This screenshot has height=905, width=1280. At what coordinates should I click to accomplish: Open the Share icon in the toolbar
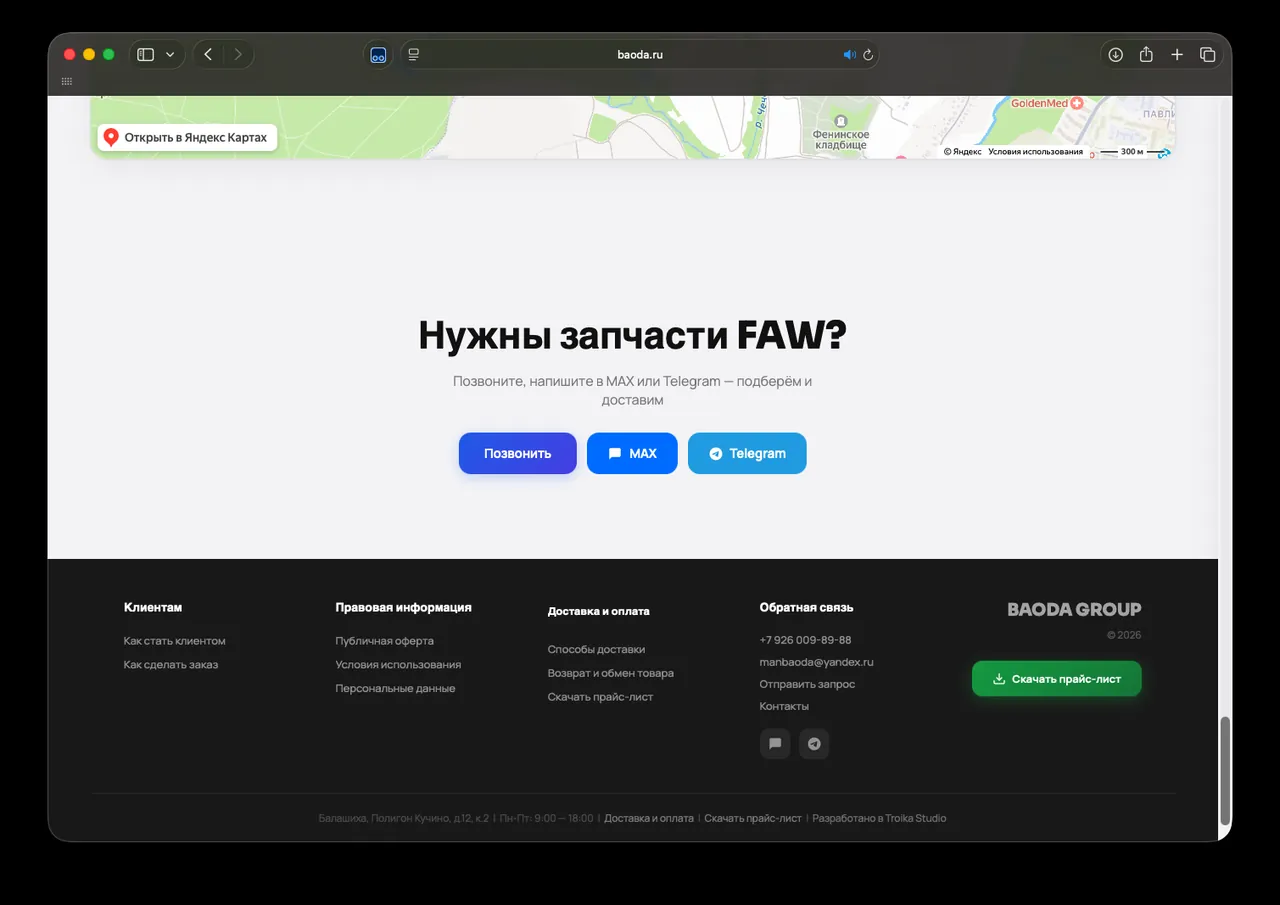coord(1146,54)
